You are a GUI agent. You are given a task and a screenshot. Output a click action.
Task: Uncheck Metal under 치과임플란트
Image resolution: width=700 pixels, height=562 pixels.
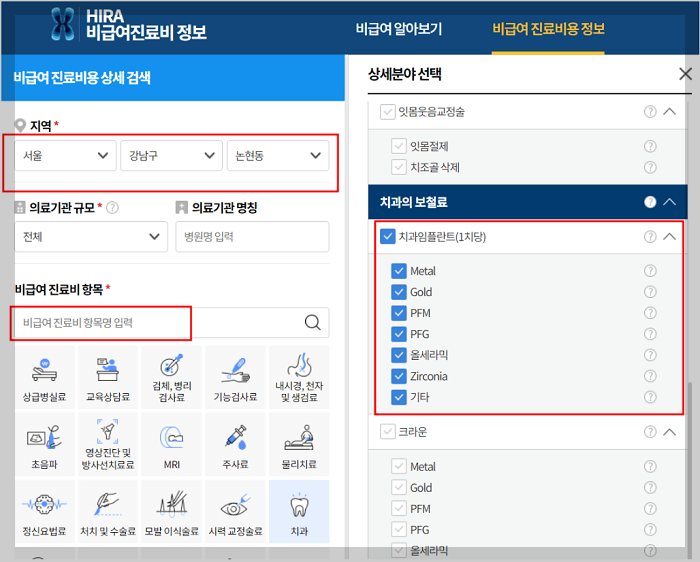coord(399,271)
